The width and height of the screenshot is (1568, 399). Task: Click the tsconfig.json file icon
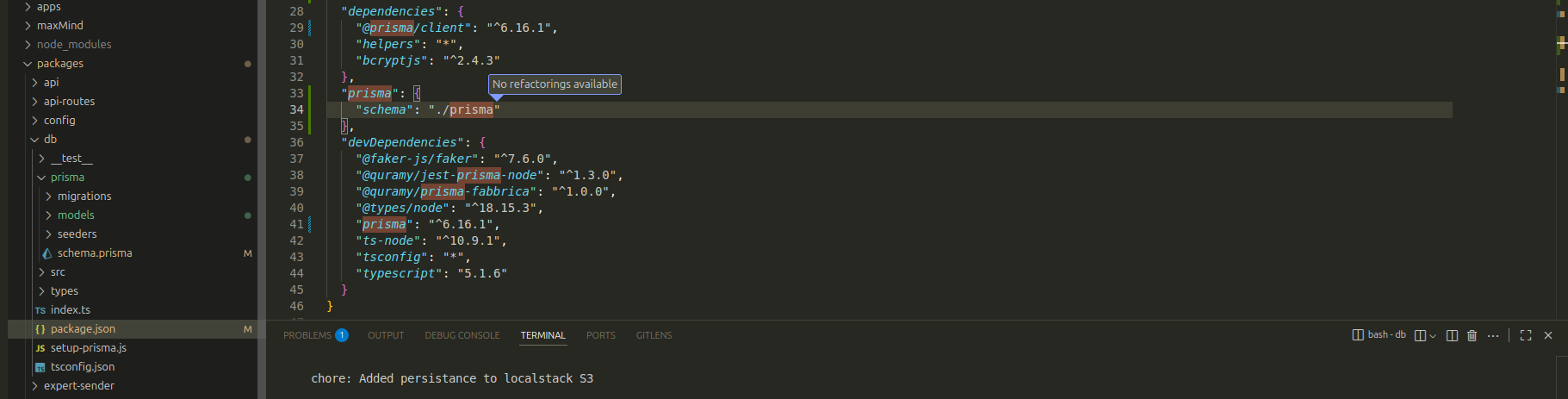[40, 367]
